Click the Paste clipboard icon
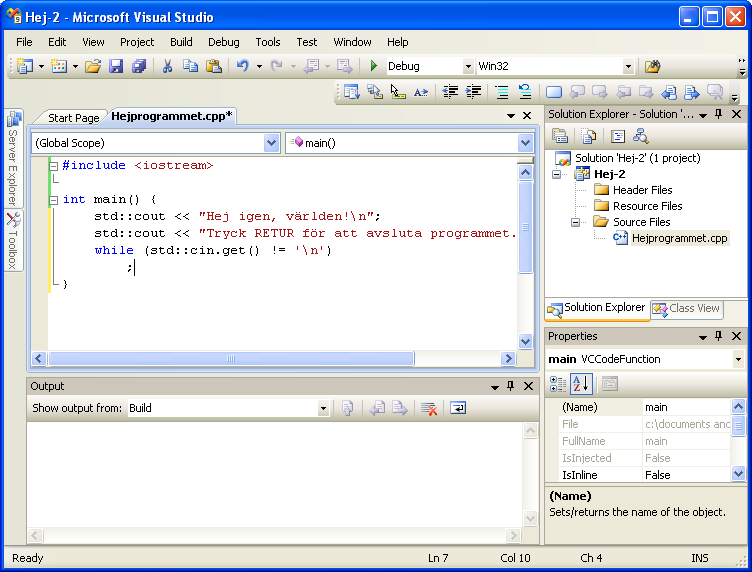 pyautogui.click(x=213, y=66)
